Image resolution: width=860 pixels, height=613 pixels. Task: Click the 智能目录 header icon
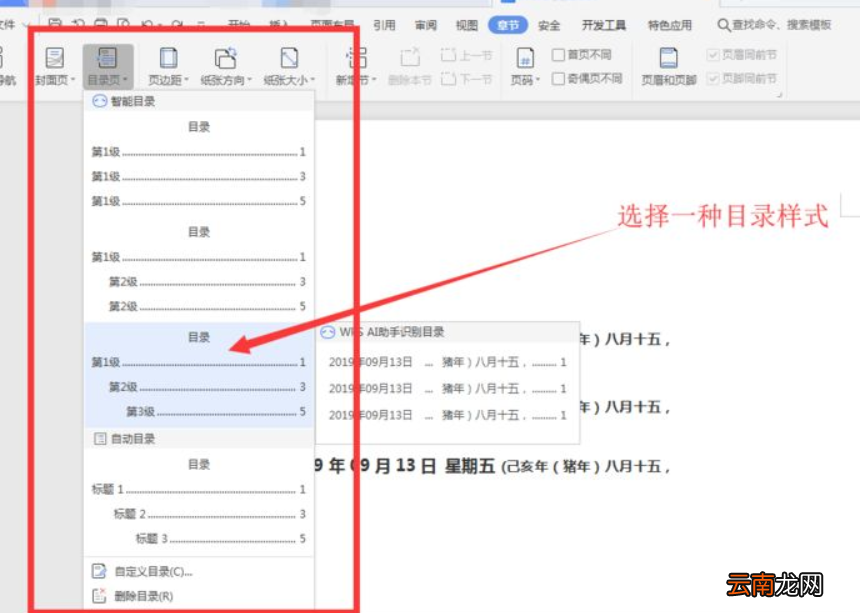point(99,101)
